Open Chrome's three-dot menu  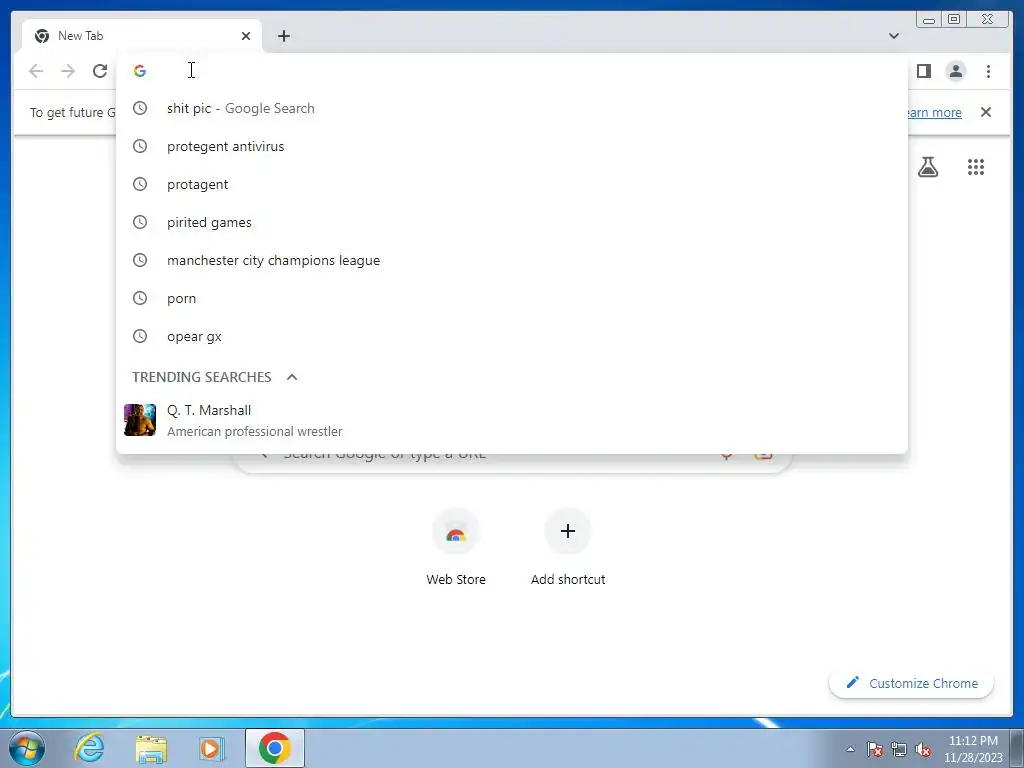988,71
